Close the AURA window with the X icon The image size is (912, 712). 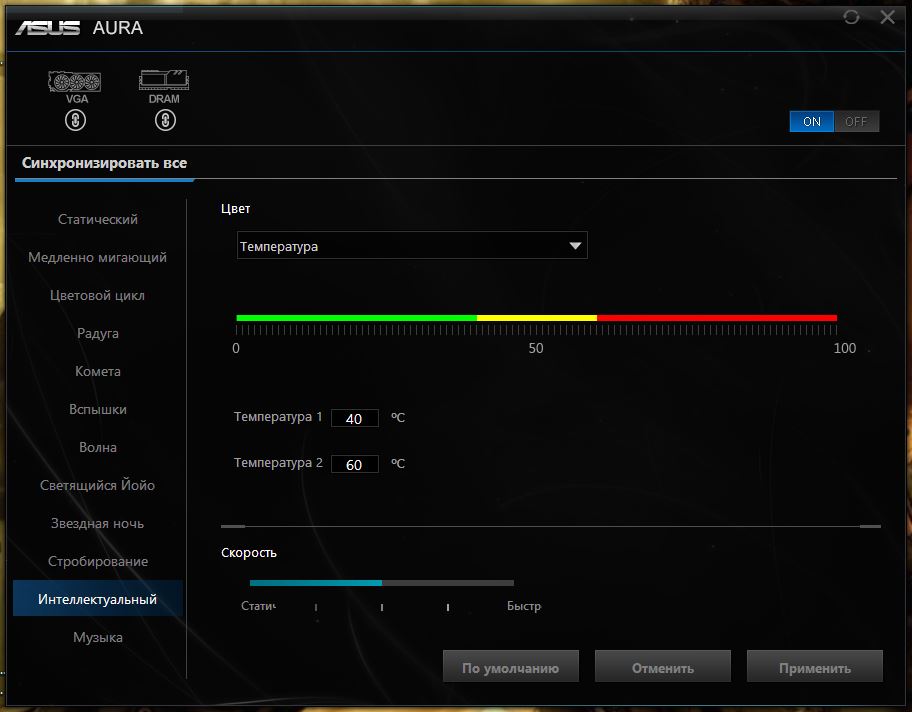(887, 17)
